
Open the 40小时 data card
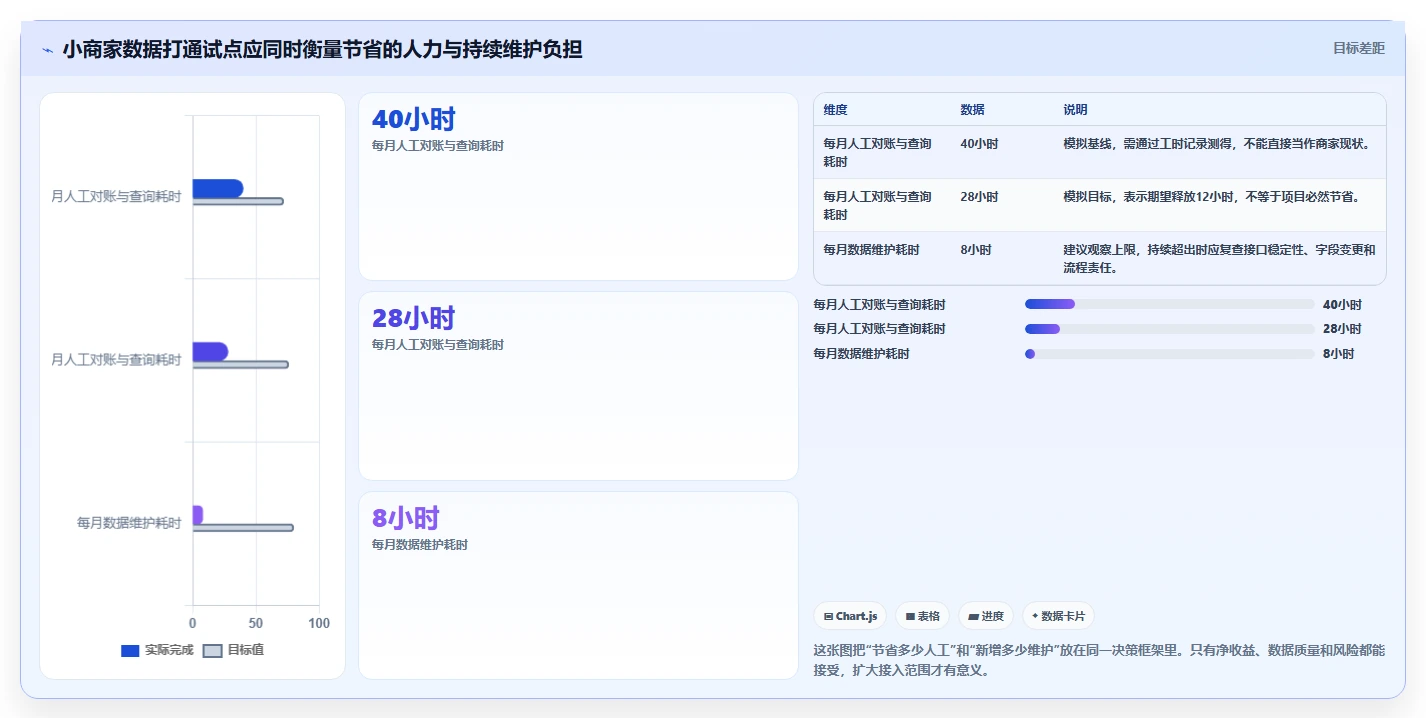pos(578,187)
